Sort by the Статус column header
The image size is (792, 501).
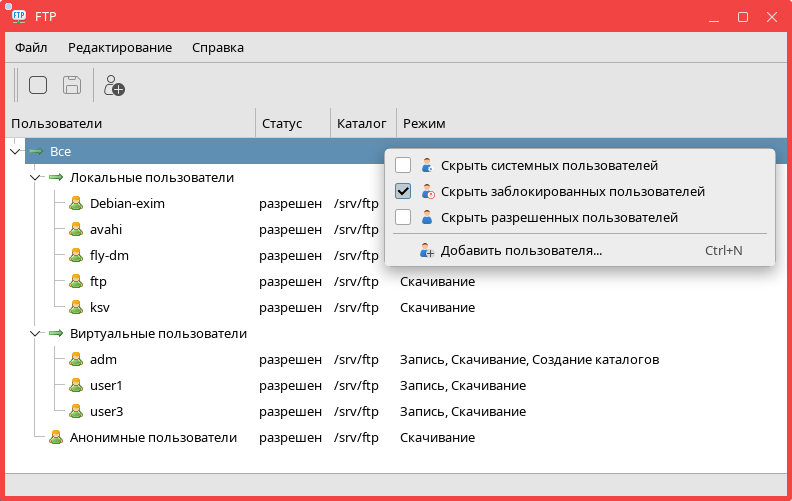[x=282, y=123]
